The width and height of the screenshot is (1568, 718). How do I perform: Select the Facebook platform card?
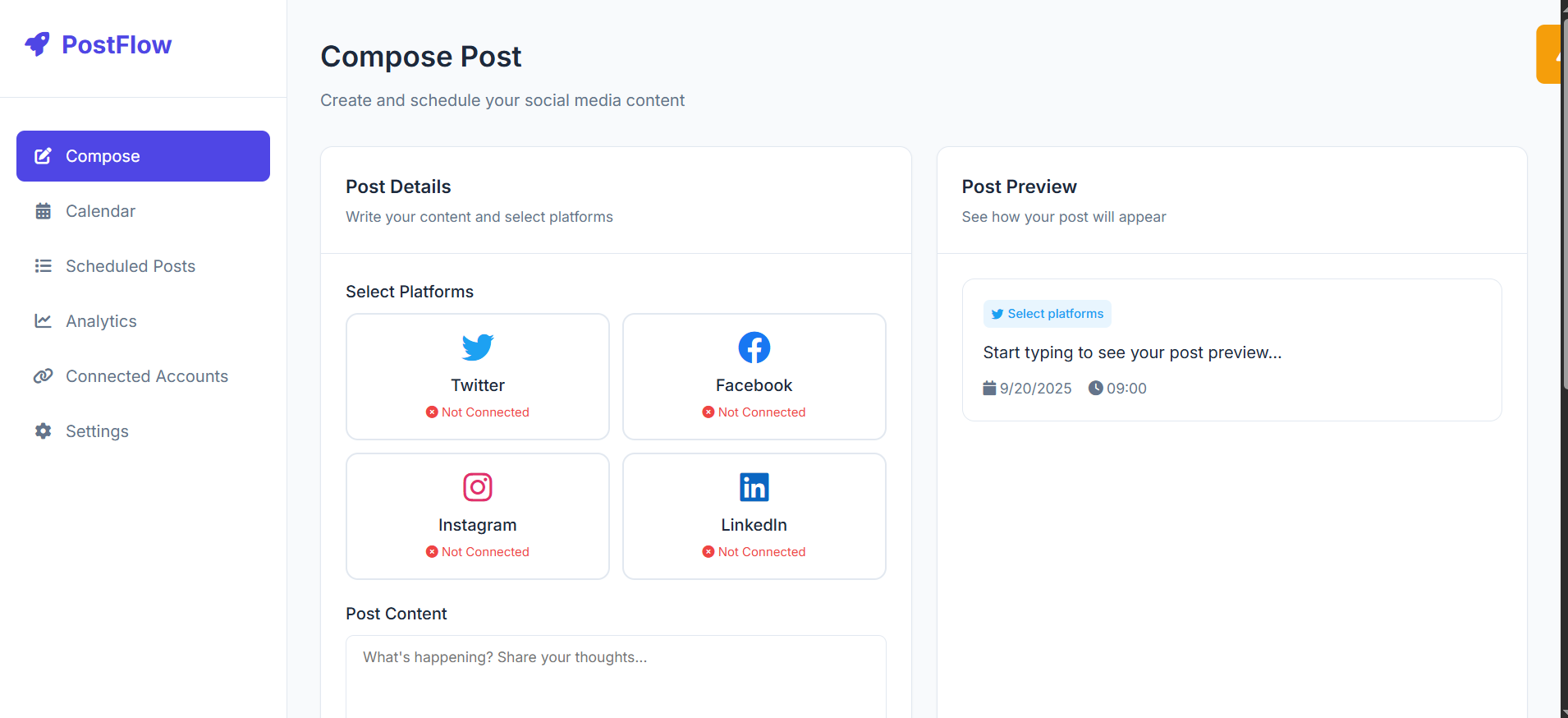(754, 376)
